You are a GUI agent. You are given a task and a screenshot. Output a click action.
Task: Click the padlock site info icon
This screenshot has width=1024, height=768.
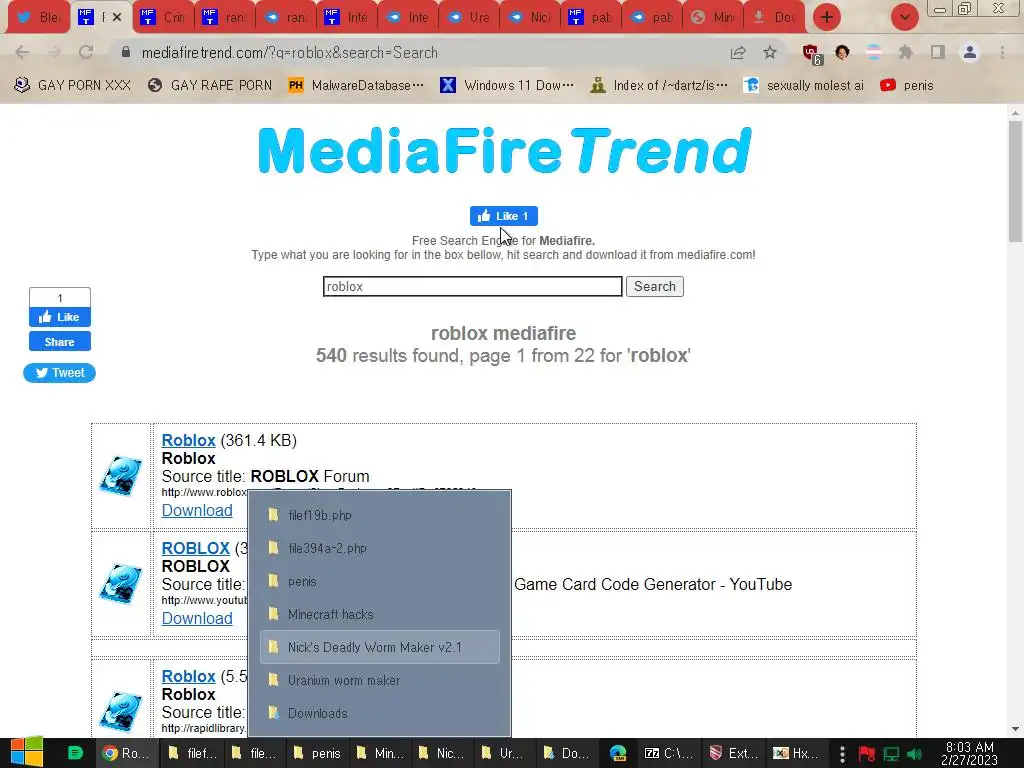coord(126,52)
